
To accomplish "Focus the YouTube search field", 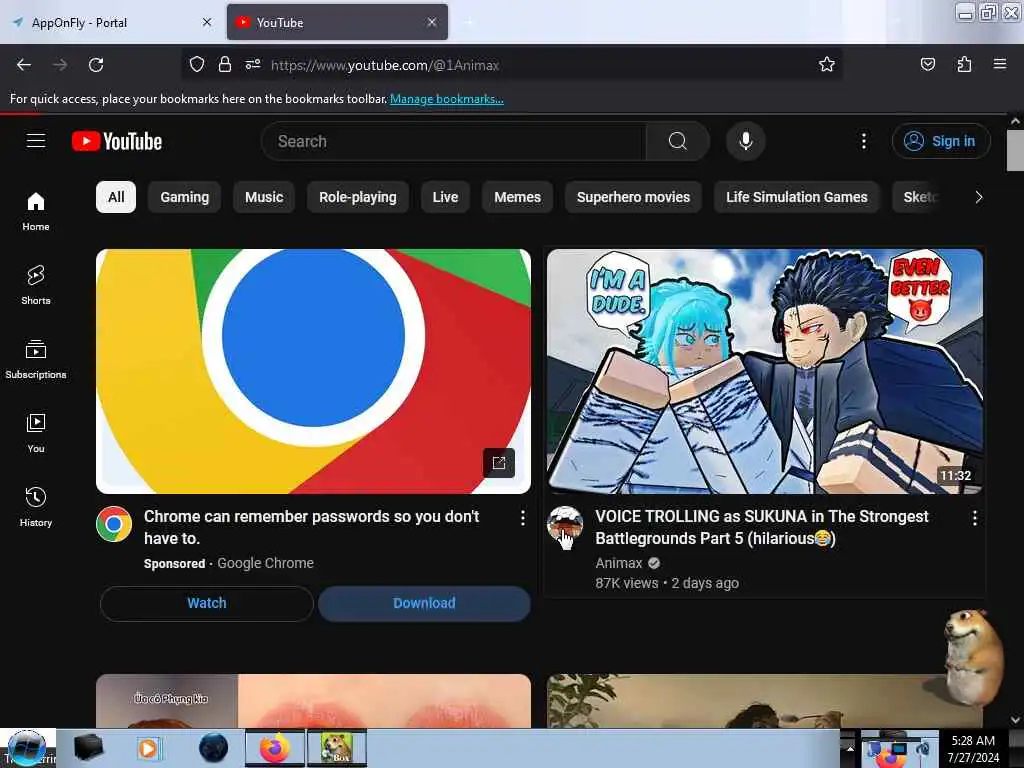I will click(454, 141).
